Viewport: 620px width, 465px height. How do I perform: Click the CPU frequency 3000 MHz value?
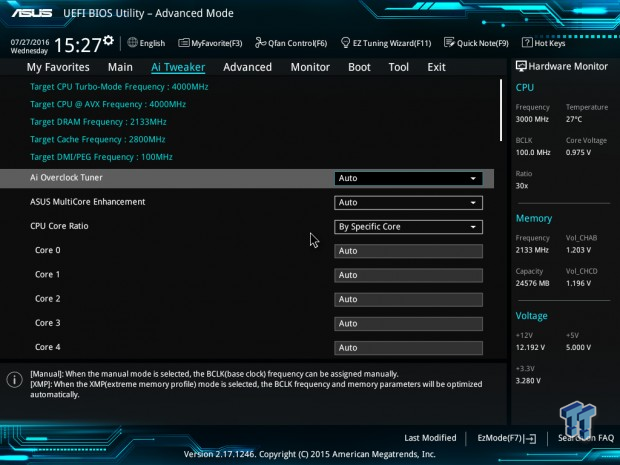pos(532,119)
